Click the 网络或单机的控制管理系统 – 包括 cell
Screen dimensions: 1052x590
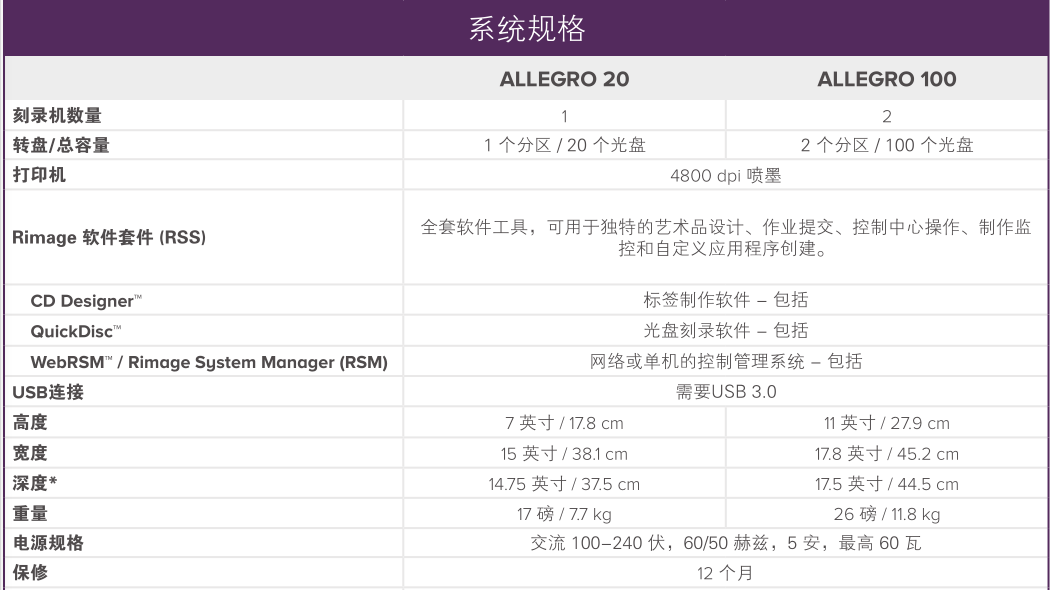point(725,362)
